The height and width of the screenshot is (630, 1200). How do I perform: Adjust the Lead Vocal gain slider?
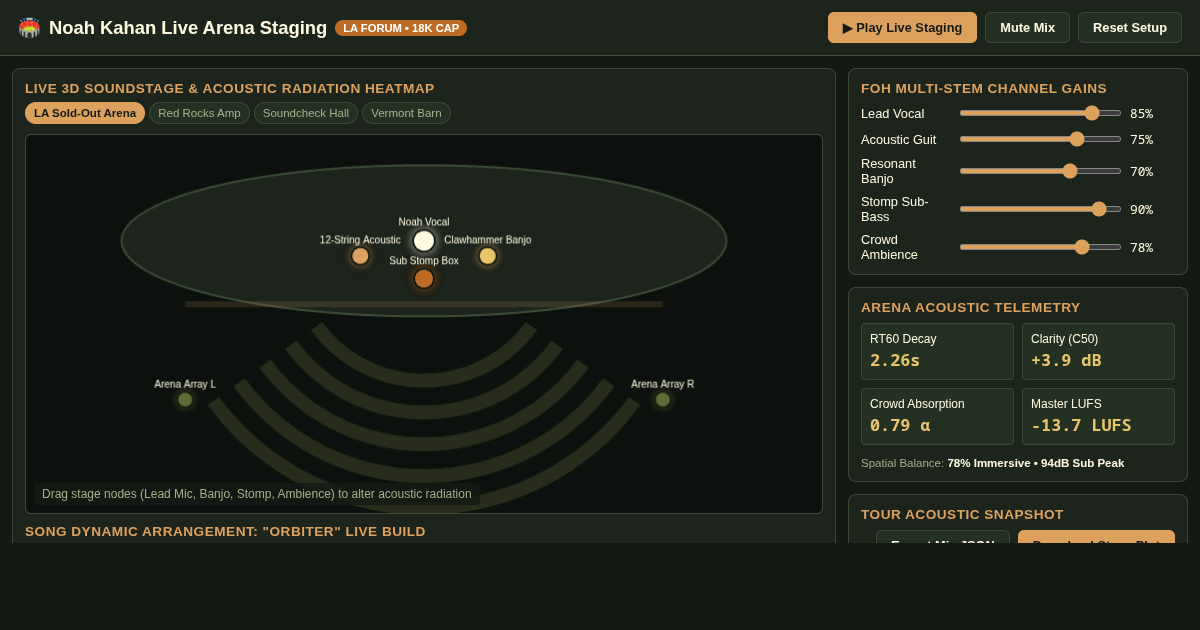[1040, 113]
